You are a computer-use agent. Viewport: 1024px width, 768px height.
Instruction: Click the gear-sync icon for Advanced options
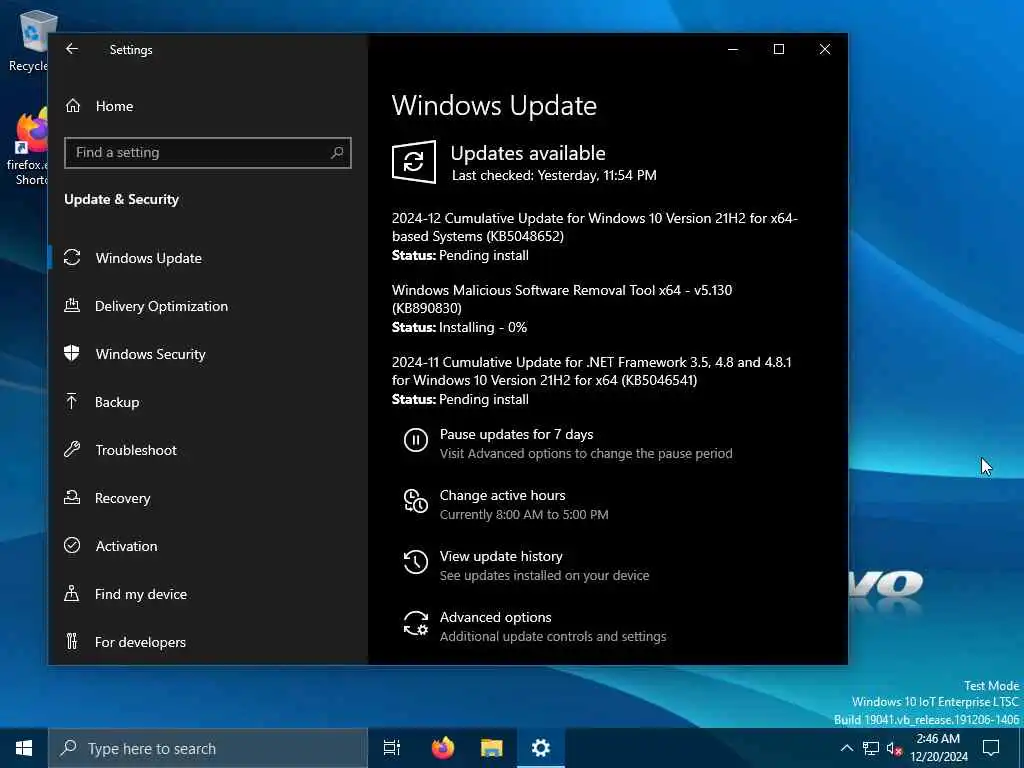pos(415,623)
